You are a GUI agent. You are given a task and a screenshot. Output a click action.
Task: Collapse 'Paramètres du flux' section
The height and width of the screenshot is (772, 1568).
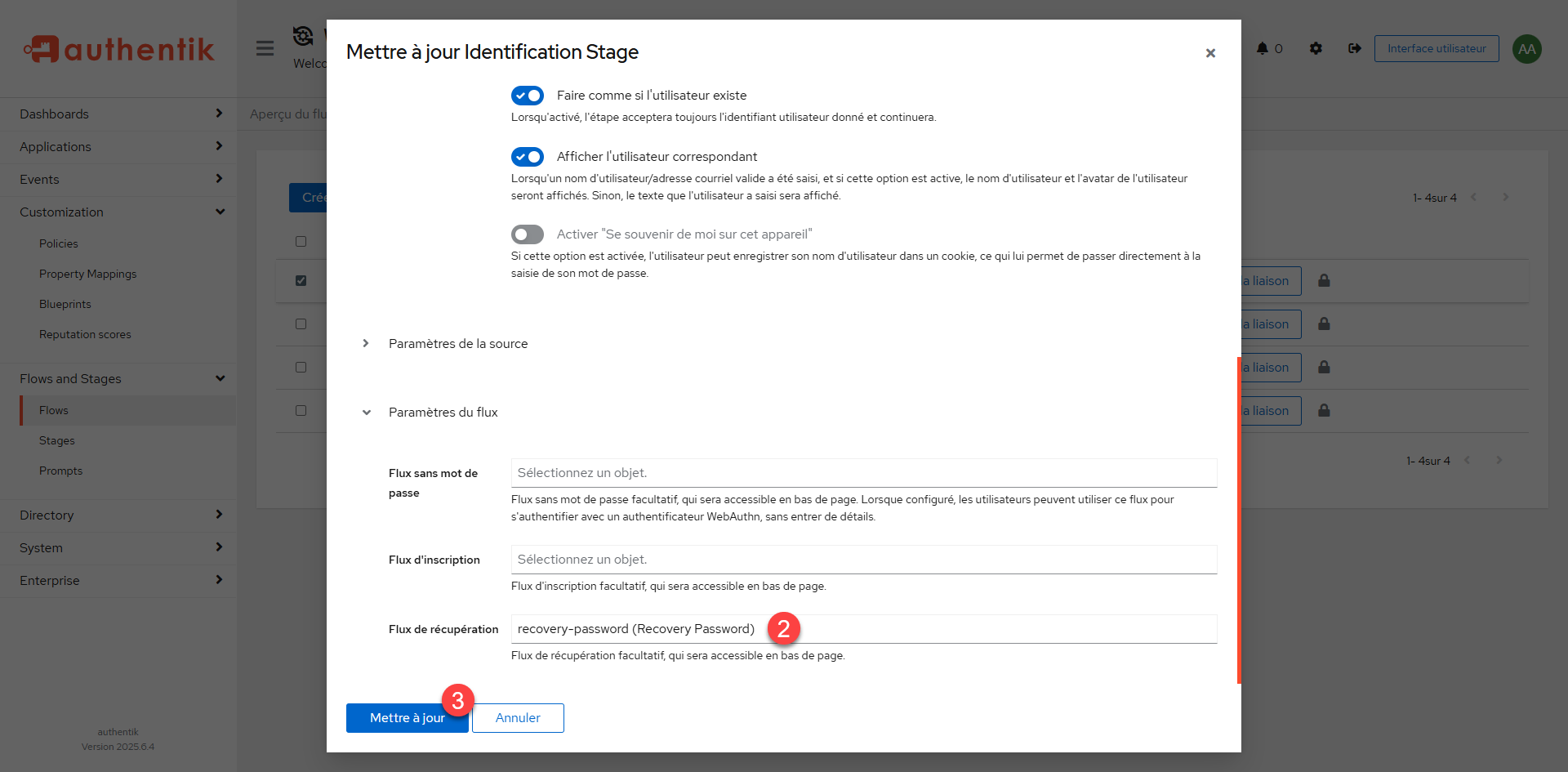point(443,413)
